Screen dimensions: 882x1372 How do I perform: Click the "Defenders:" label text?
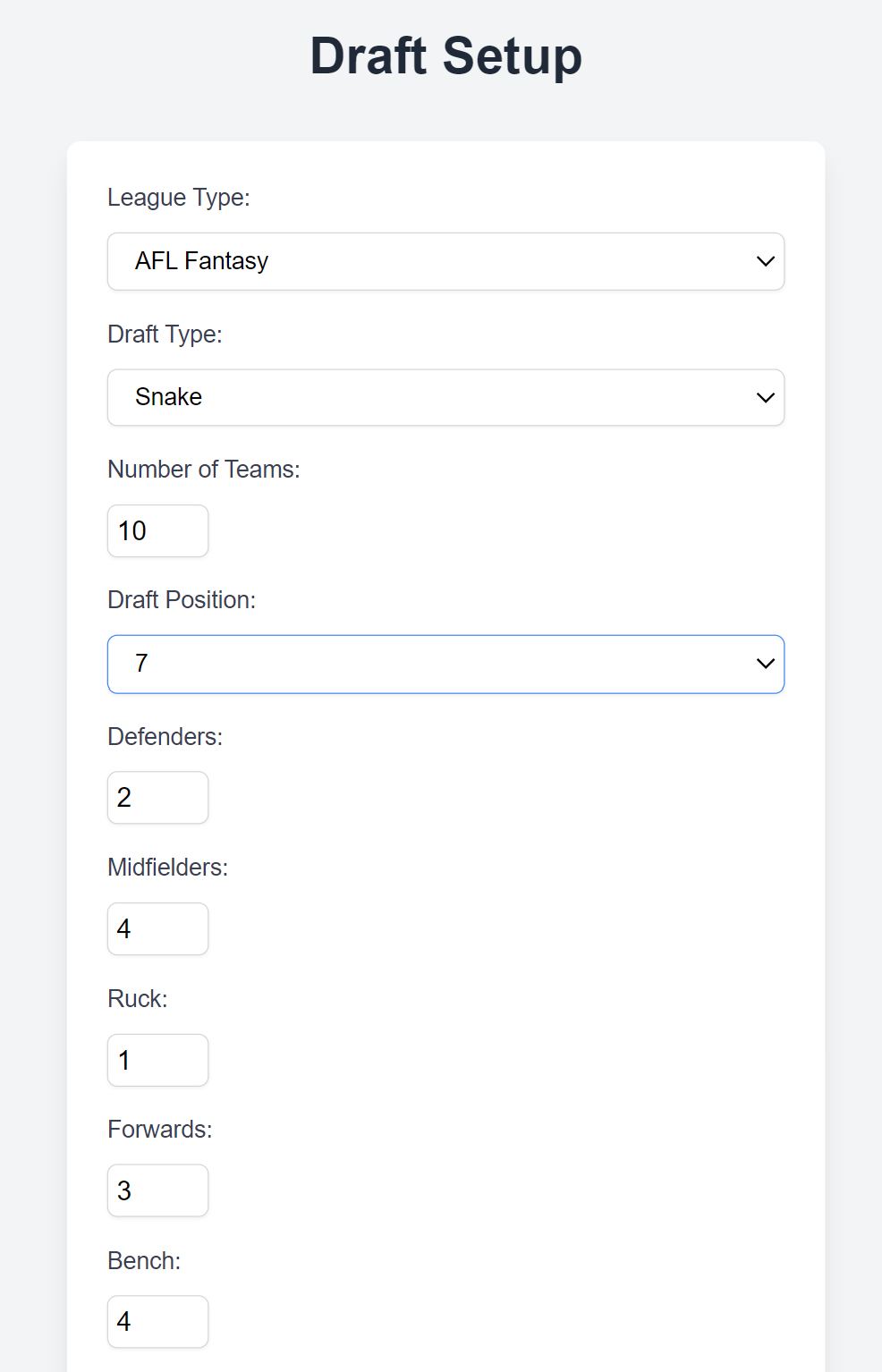pos(165,737)
